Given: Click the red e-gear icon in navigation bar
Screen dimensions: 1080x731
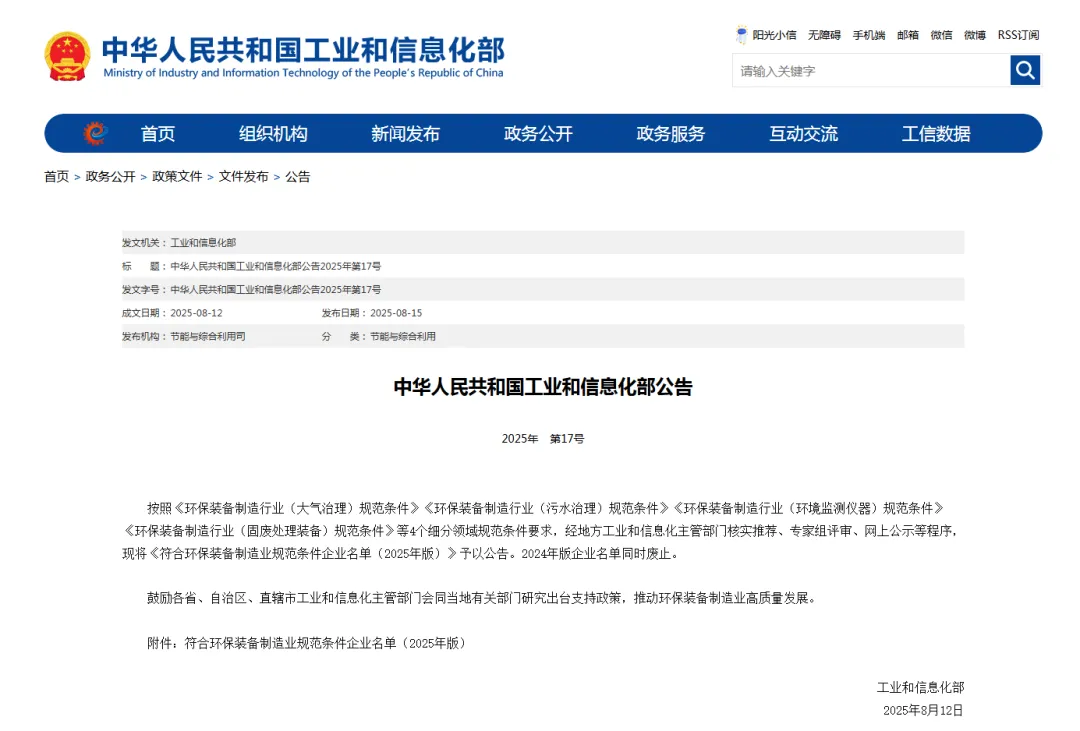Looking at the screenshot, I should (x=95, y=133).
